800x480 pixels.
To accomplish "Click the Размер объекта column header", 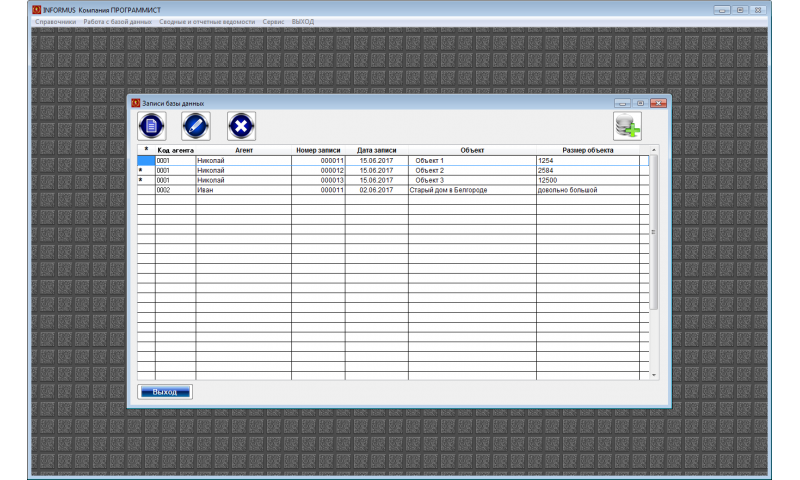I will point(588,150).
